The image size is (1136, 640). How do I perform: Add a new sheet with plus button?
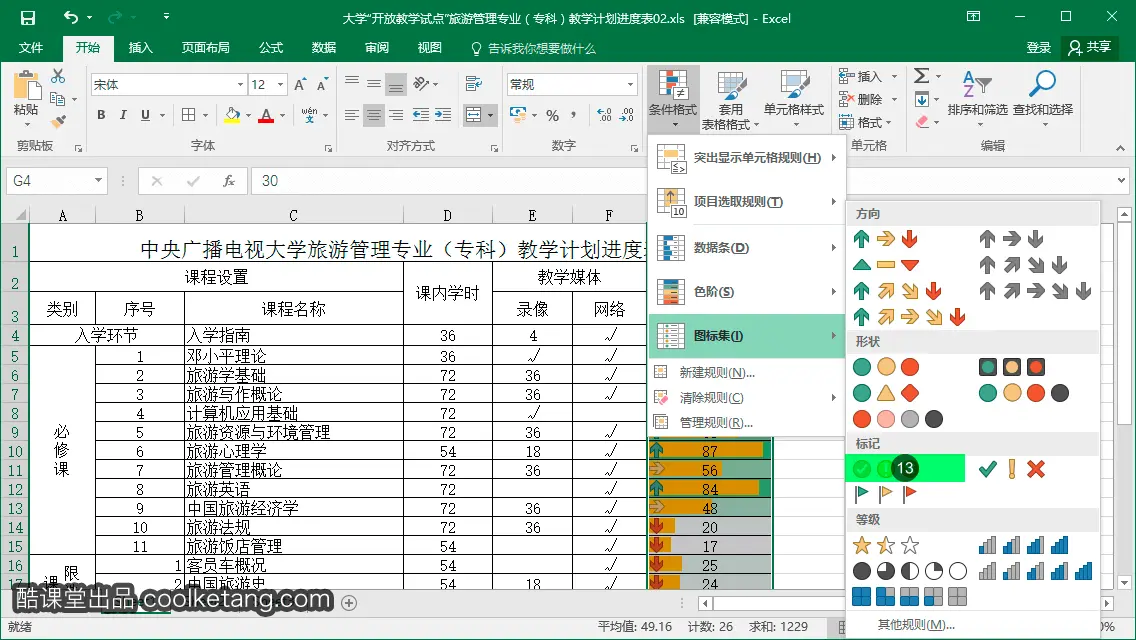[349, 603]
